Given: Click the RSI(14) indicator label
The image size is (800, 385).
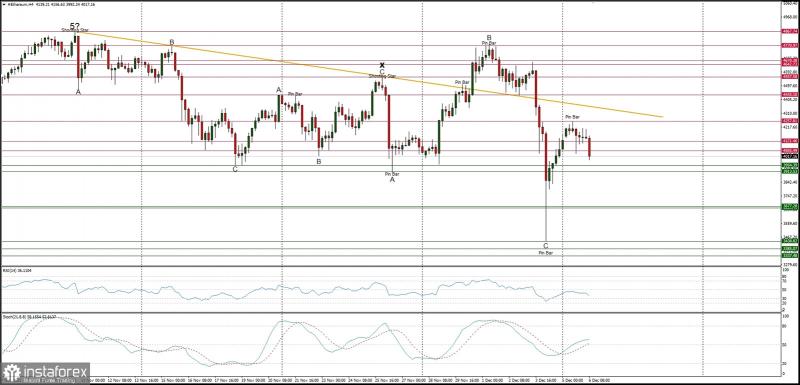Looking at the screenshot, I should click(17, 271).
